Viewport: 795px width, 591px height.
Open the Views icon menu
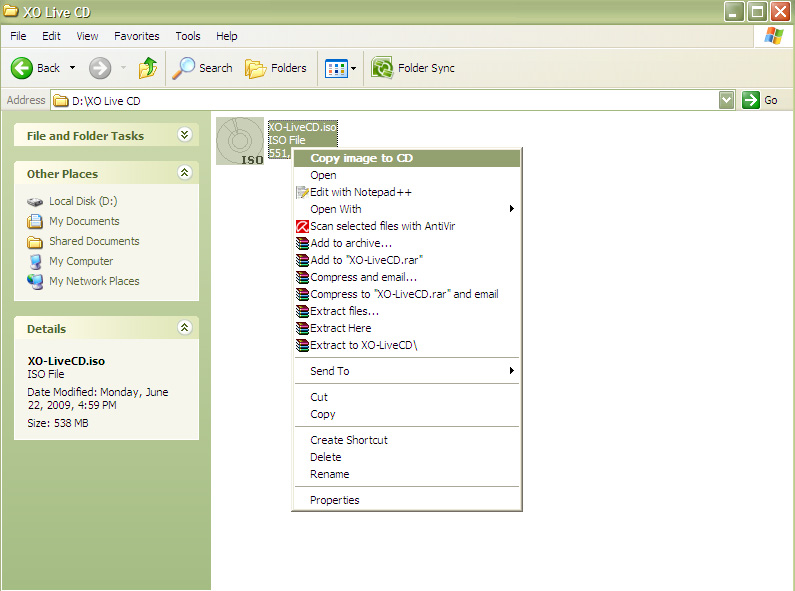click(x=336, y=68)
